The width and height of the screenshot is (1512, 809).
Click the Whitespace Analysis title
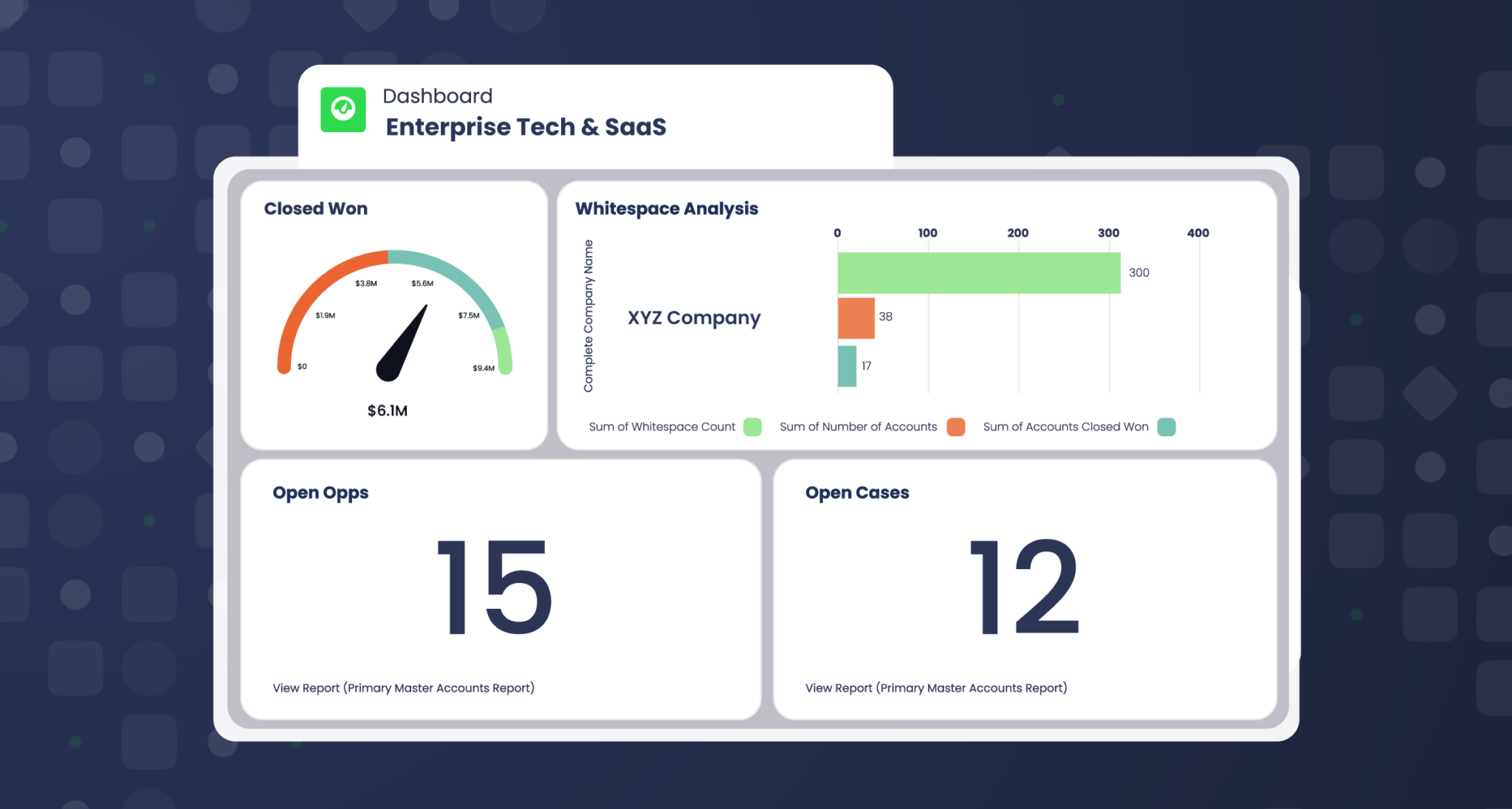[667, 209]
